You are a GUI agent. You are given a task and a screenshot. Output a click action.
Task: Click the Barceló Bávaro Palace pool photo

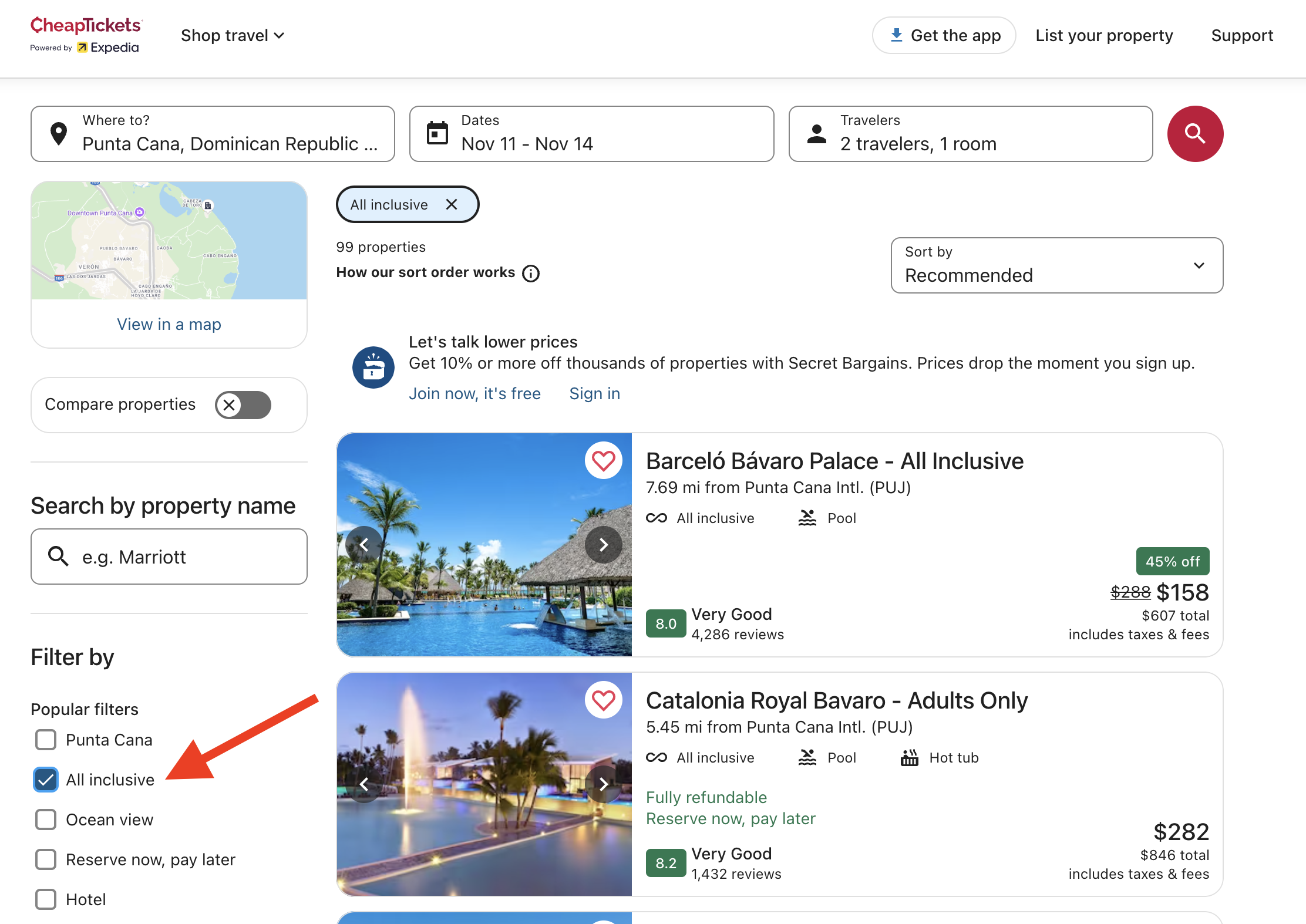pos(484,545)
